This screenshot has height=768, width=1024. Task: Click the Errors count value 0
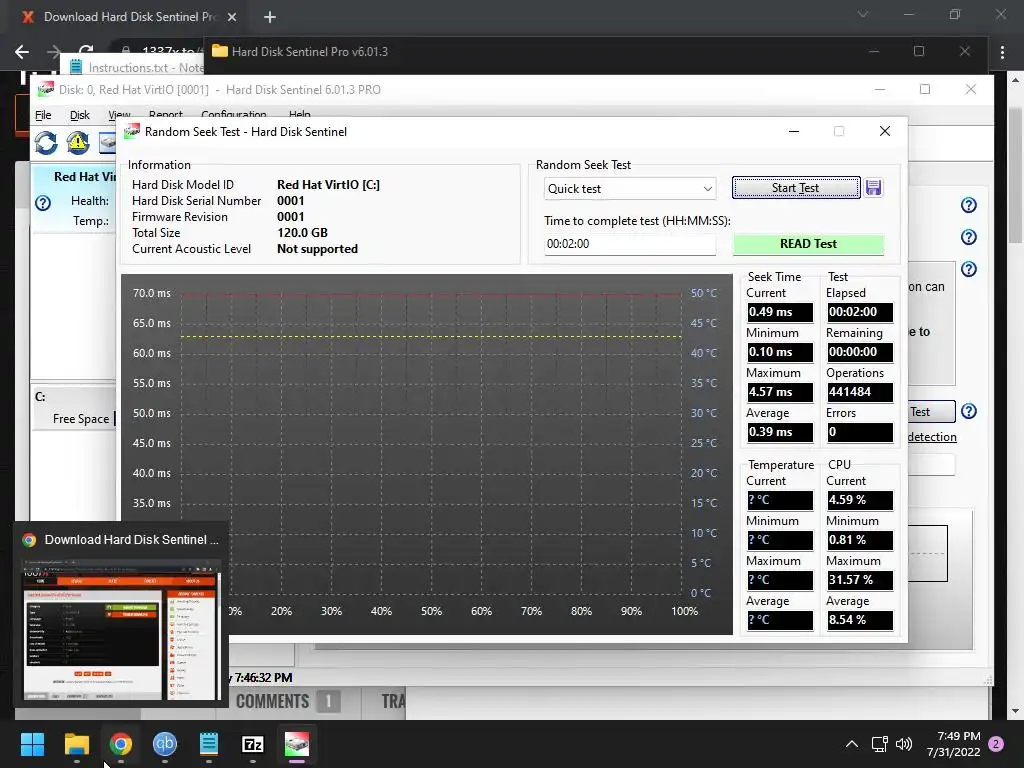(859, 432)
